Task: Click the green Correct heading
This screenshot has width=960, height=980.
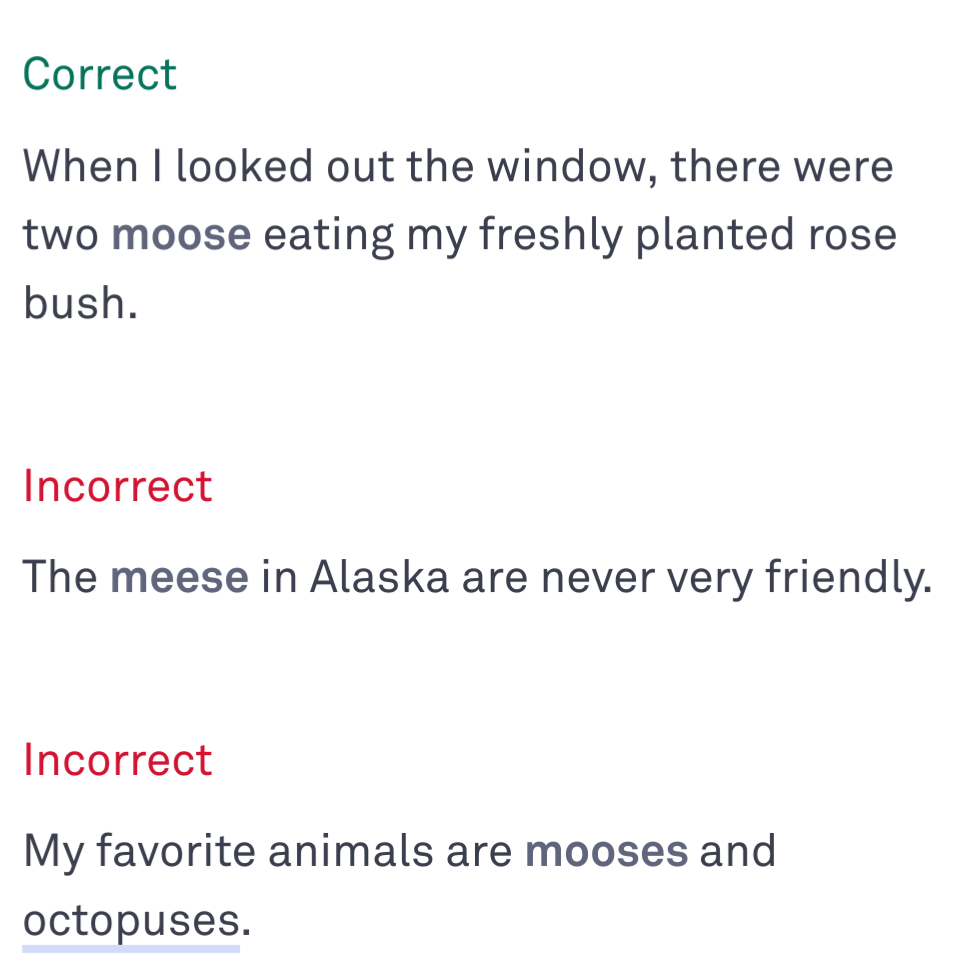Action: (100, 74)
